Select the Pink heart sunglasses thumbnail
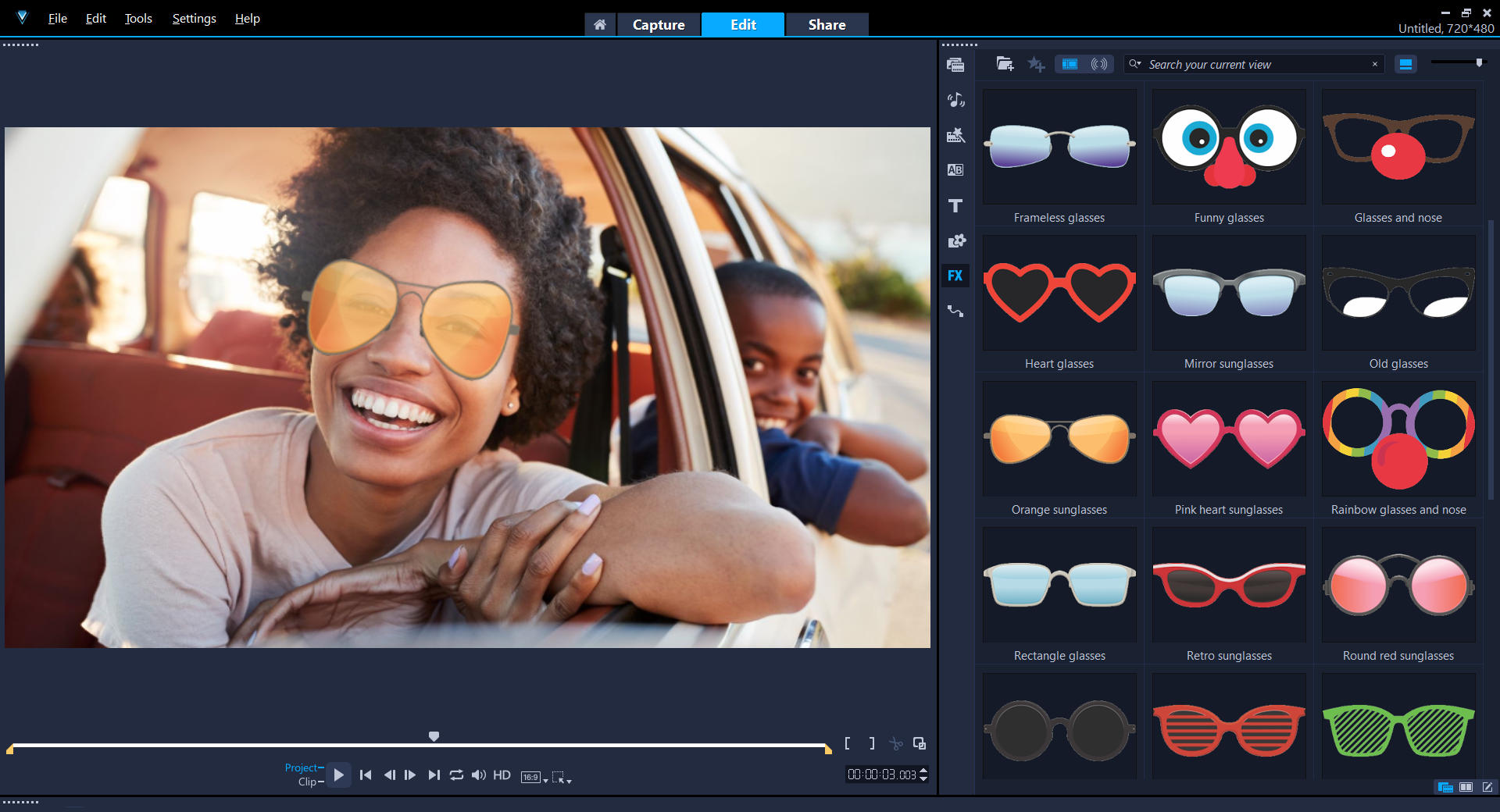Viewport: 1500px width, 812px height. click(1228, 439)
